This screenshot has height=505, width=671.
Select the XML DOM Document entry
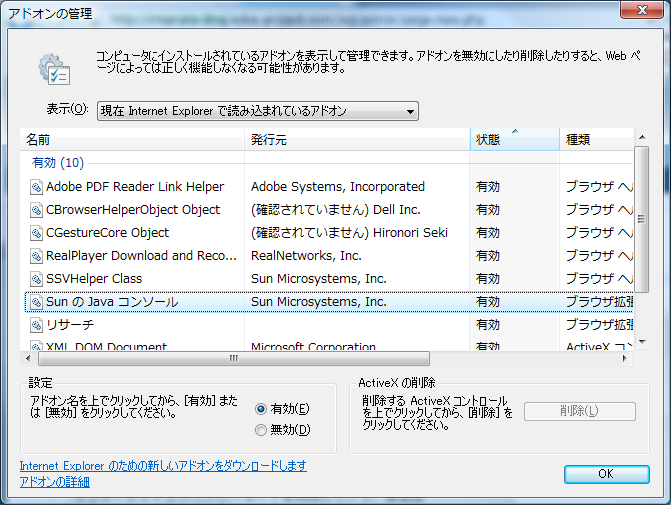(x=106, y=346)
